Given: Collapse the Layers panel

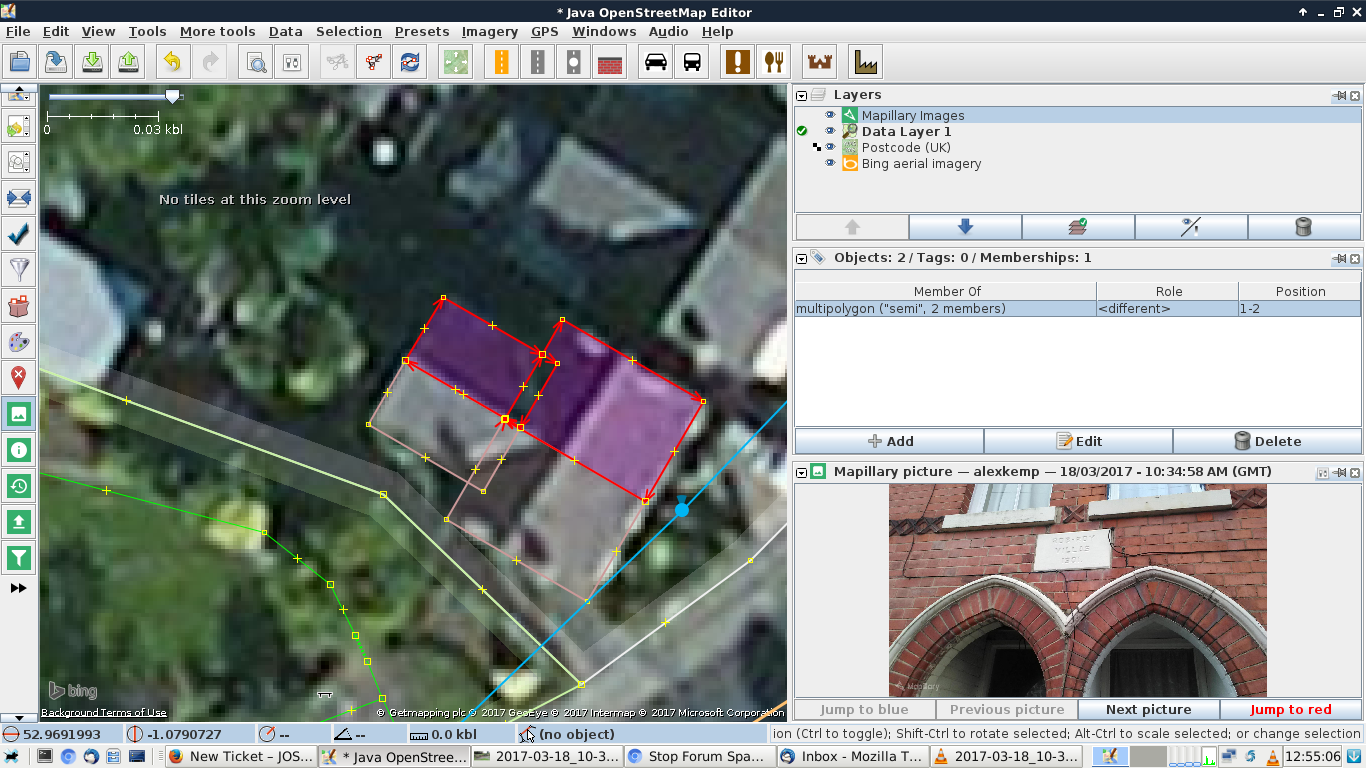Looking at the screenshot, I should click(802, 96).
